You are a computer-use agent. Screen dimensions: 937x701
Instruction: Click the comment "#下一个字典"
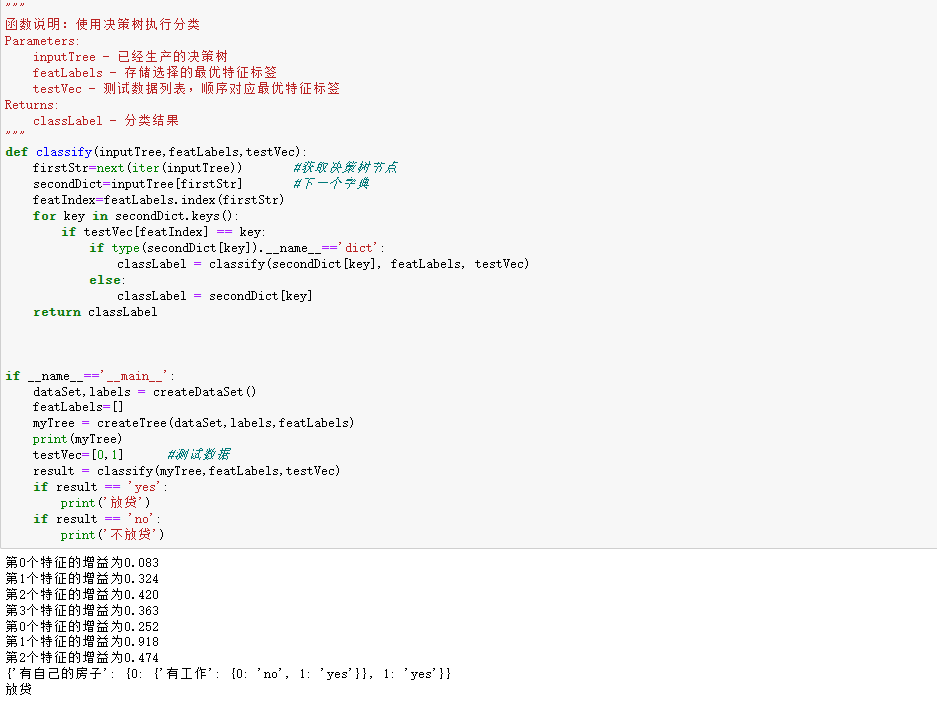click(x=331, y=184)
